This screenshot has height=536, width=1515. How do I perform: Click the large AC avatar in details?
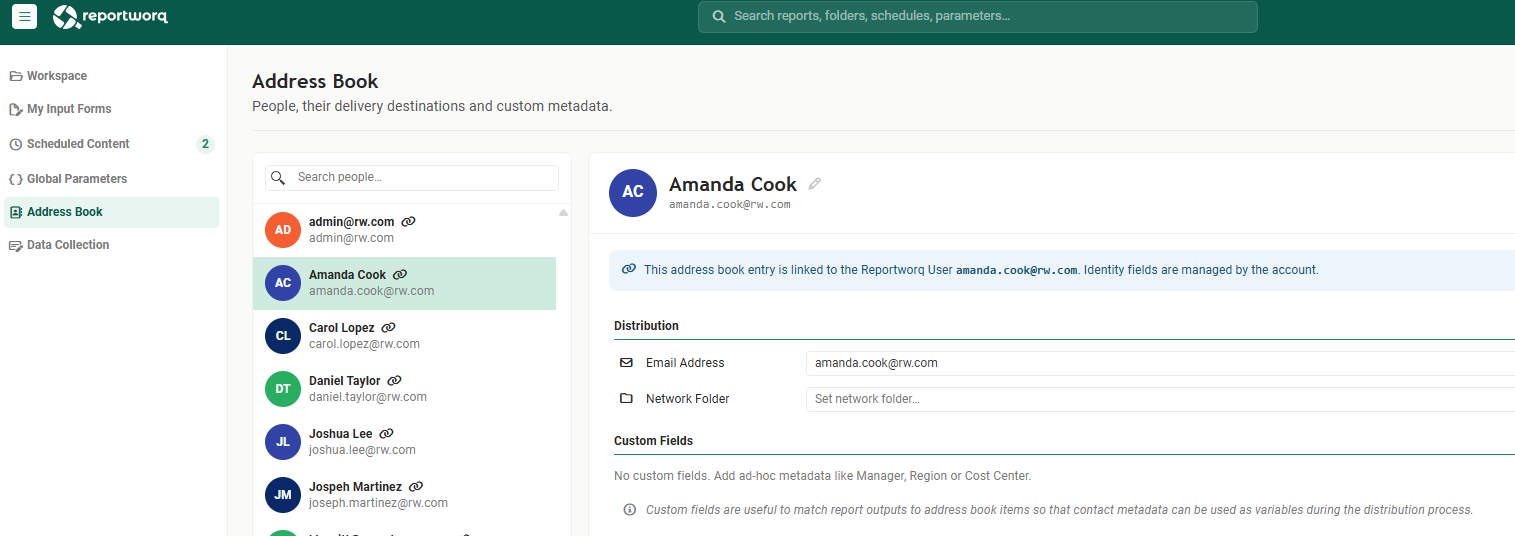click(x=633, y=193)
